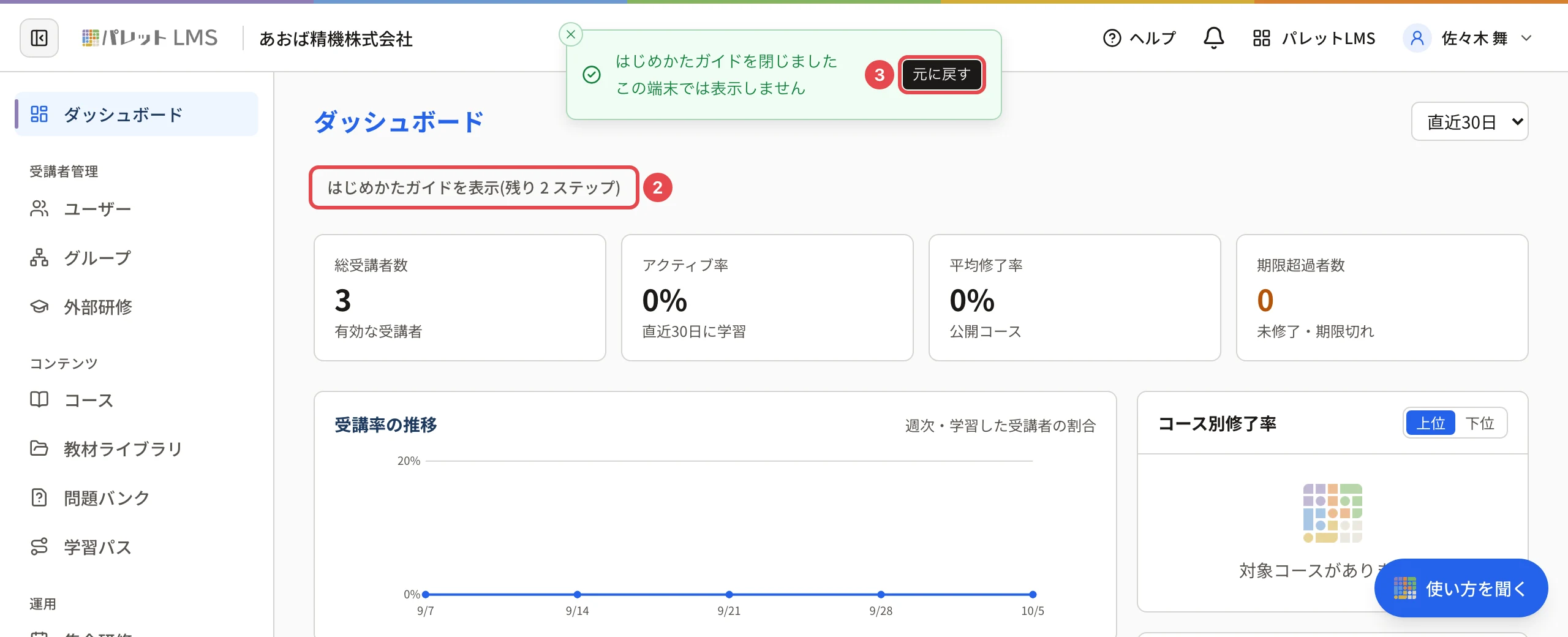Open 学習パス in the sidebar
The height and width of the screenshot is (637, 1568).
[x=137, y=546]
